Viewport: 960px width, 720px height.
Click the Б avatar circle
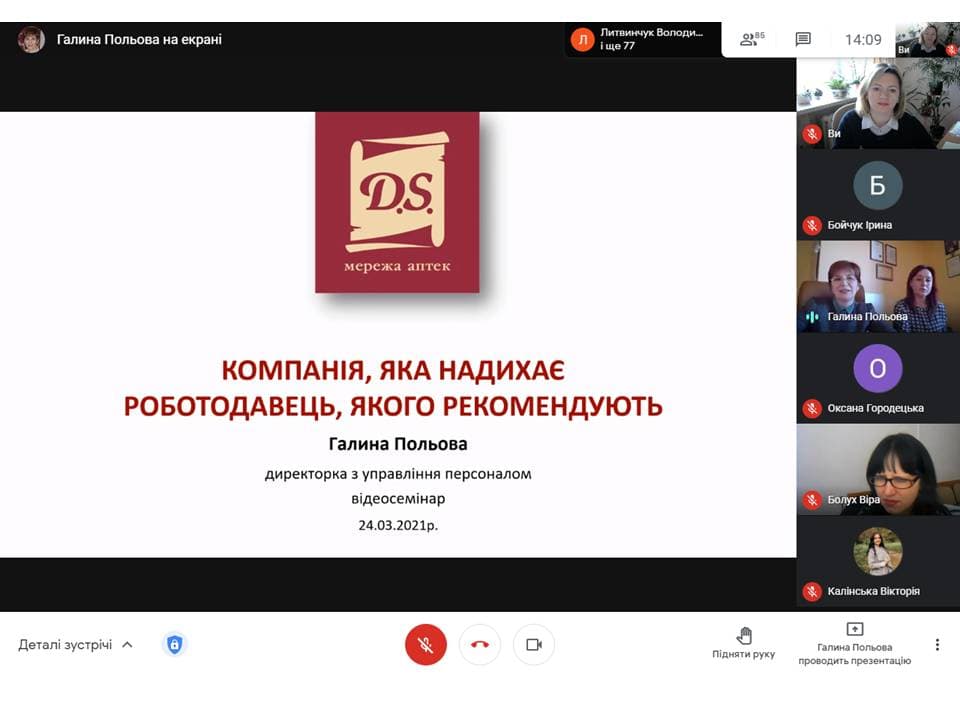coord(877,185)
